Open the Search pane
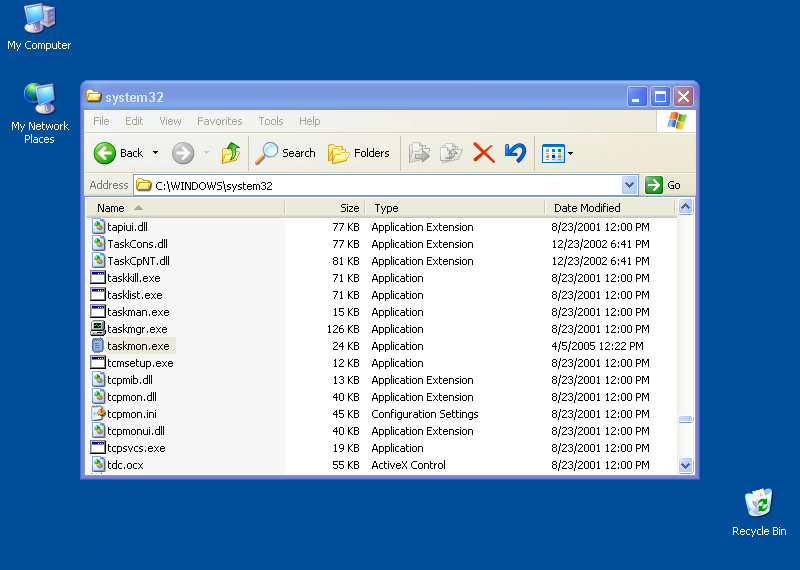 point(286,153)
